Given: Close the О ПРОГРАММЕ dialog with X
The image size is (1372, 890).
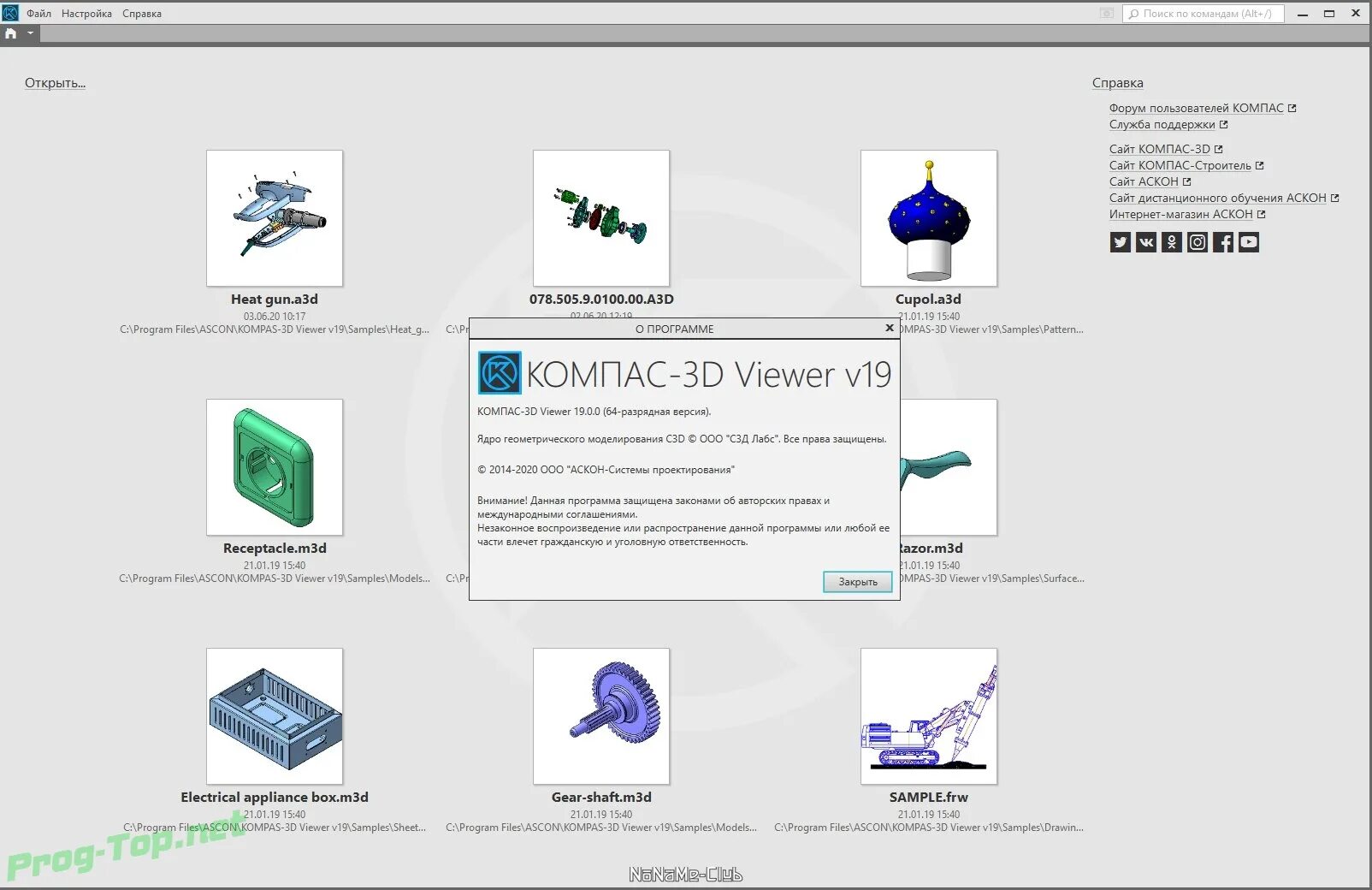Looking at the screenshot, I should click(890, 328).
